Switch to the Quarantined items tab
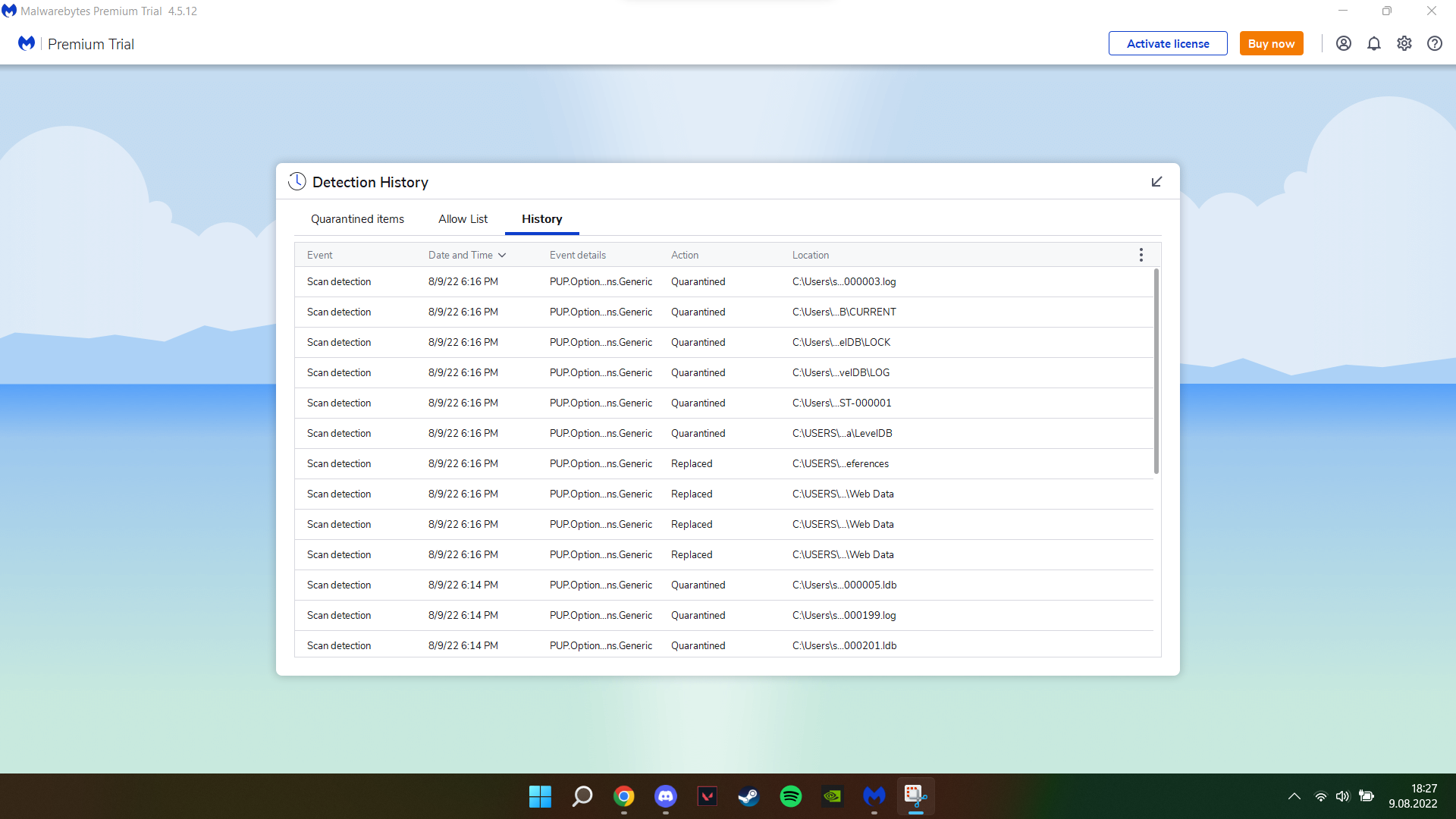This screenshot has height=819, width=1456. (357, 219)
